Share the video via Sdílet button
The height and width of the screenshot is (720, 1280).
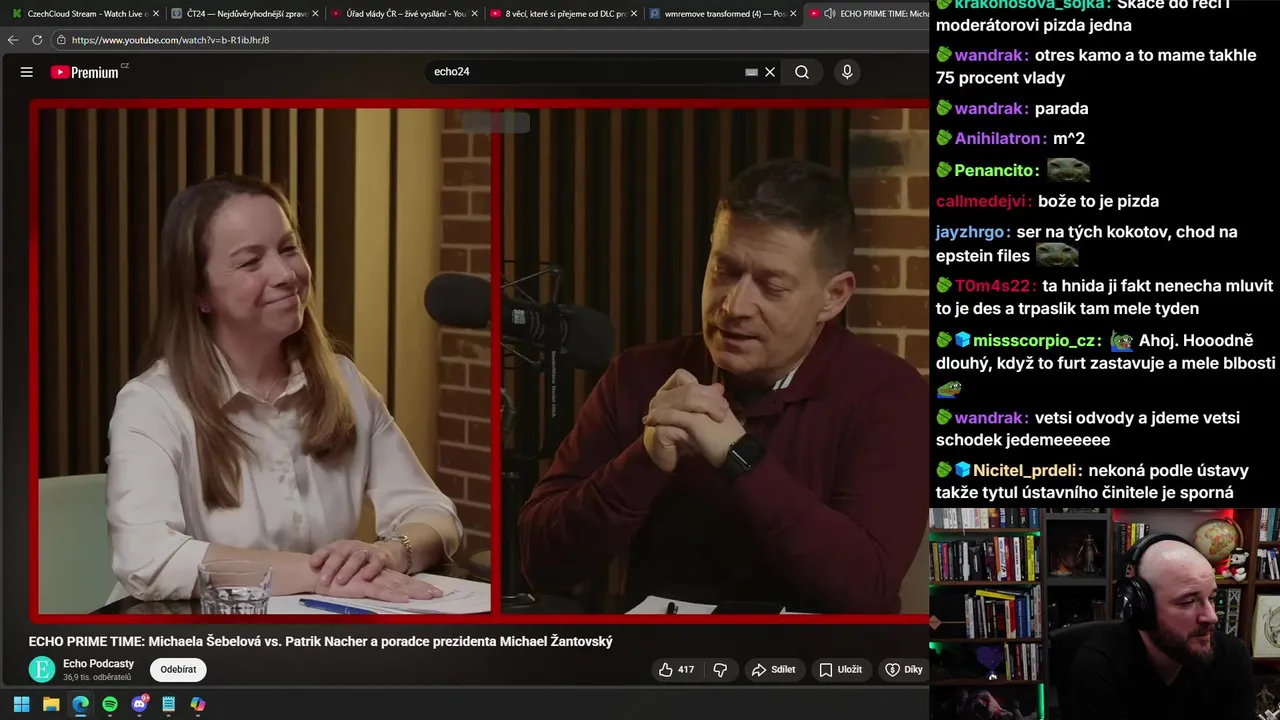(x=774, y=670)
